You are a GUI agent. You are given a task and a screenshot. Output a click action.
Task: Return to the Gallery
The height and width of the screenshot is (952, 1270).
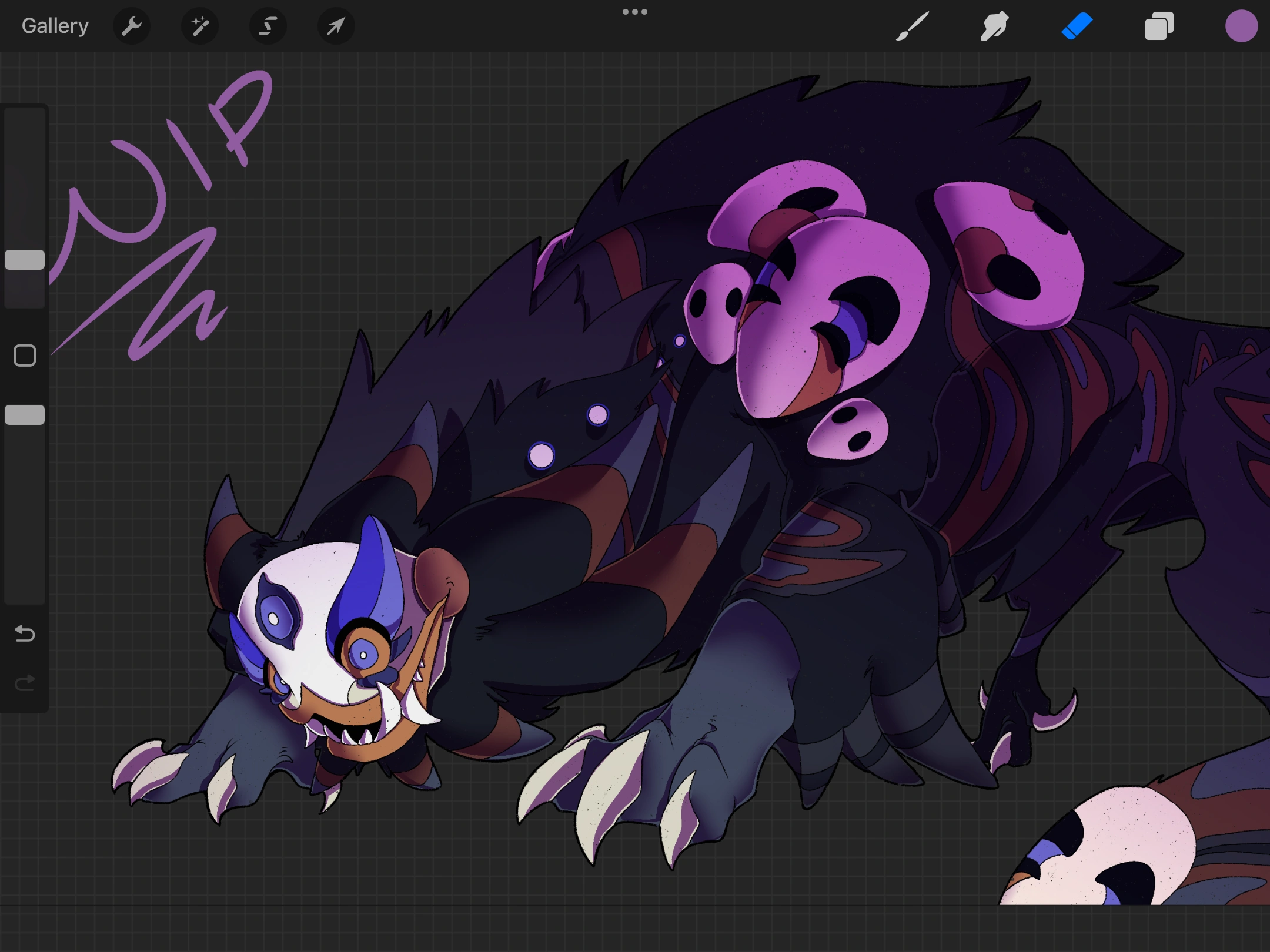(54, 25)
